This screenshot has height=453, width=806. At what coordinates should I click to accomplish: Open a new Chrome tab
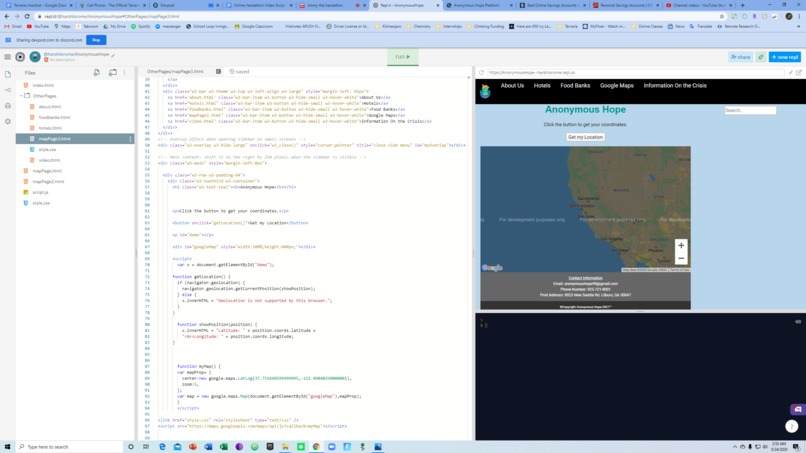click(x=742, y=5)
